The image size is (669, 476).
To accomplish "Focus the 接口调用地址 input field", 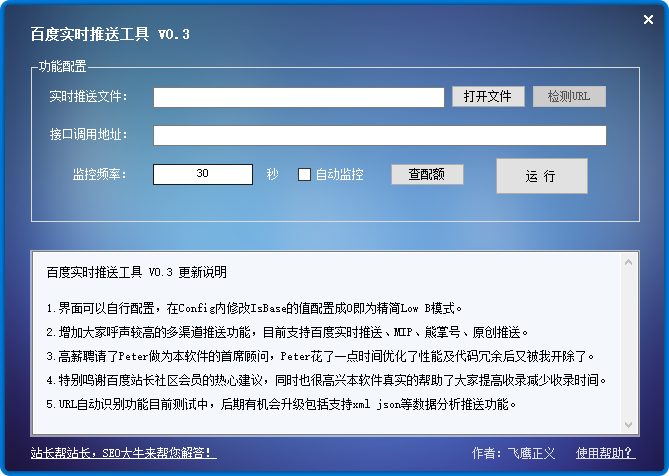I will (x=380, y=135).
